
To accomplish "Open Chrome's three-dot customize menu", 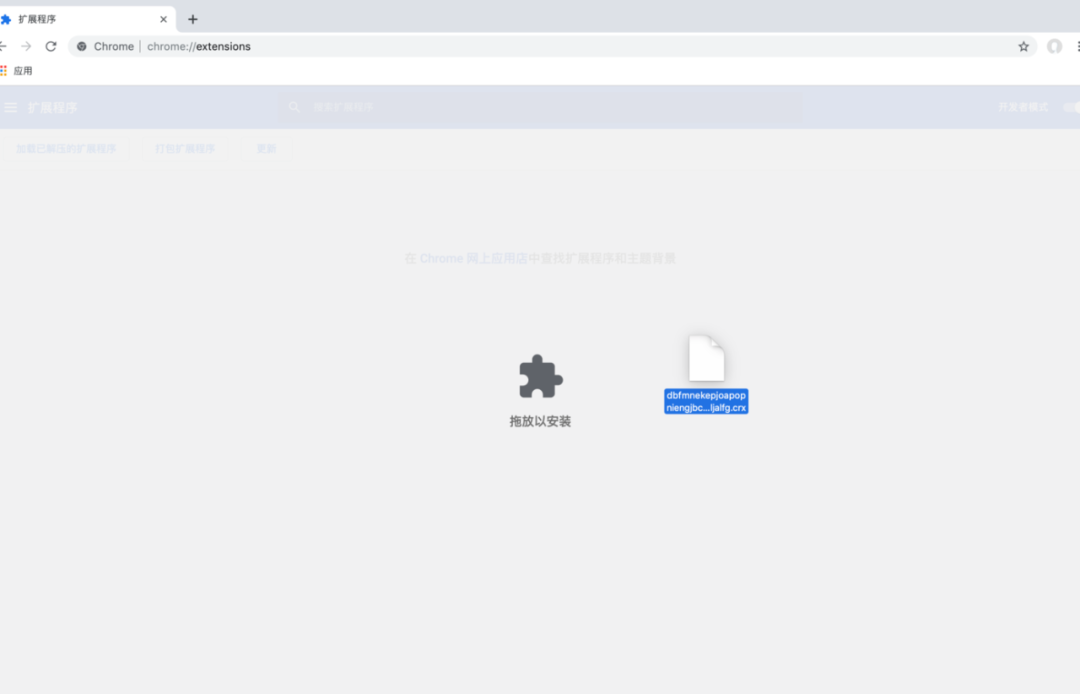I will 1076,46.
